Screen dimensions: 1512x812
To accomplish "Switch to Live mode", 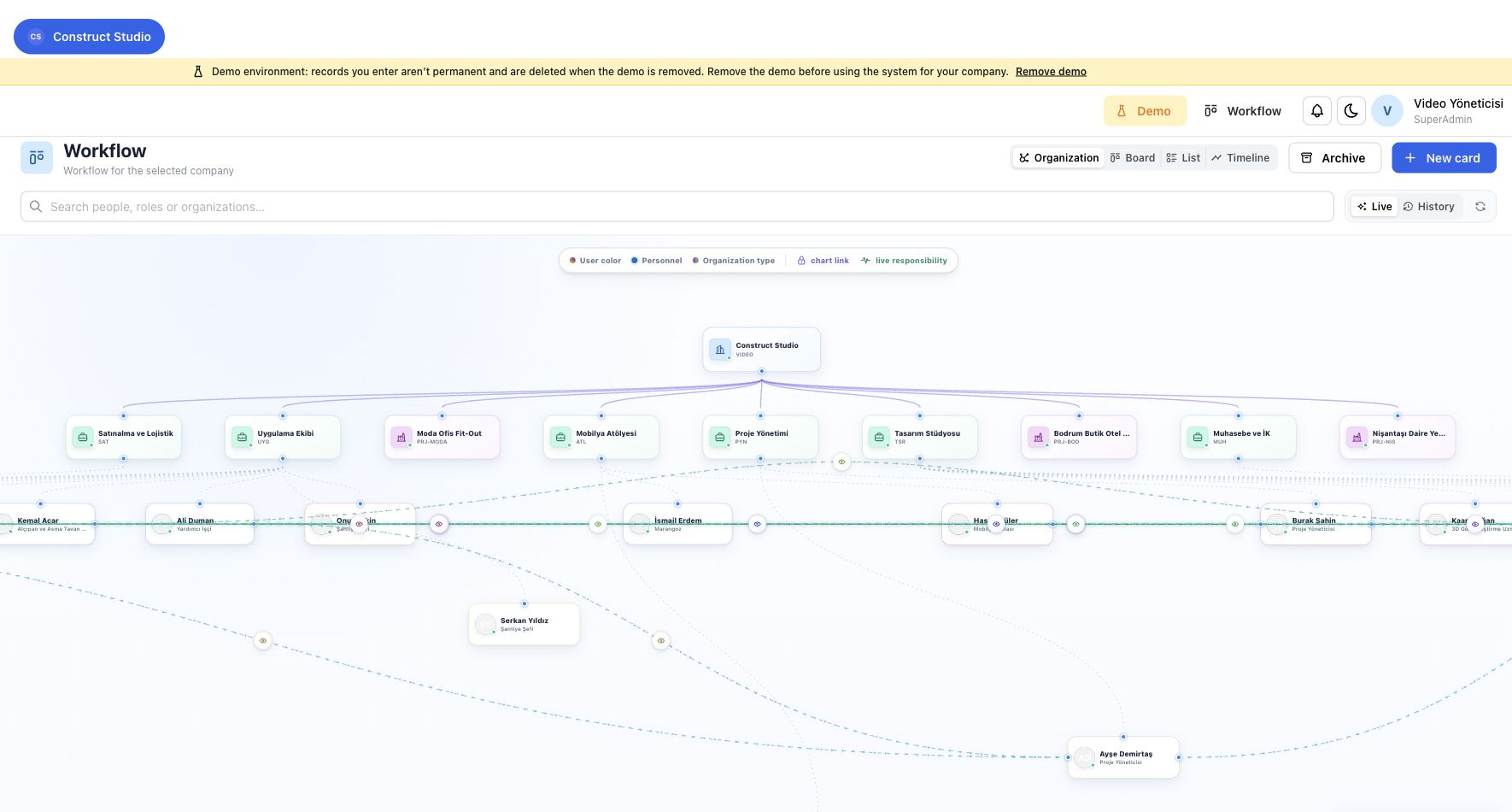I will click(x=1374, y=207).
